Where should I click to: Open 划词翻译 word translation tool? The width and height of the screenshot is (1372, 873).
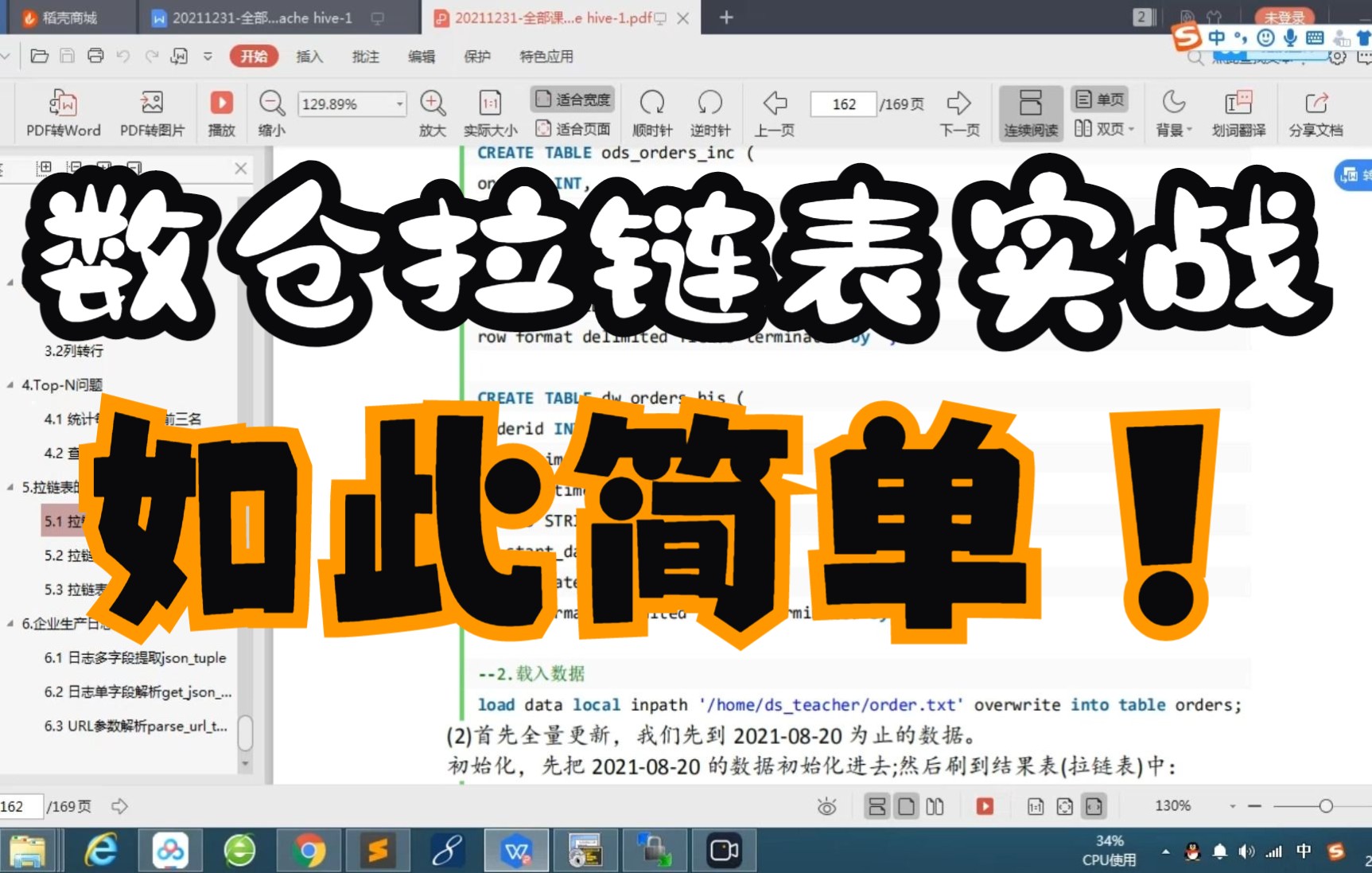tap(1238, 111)
